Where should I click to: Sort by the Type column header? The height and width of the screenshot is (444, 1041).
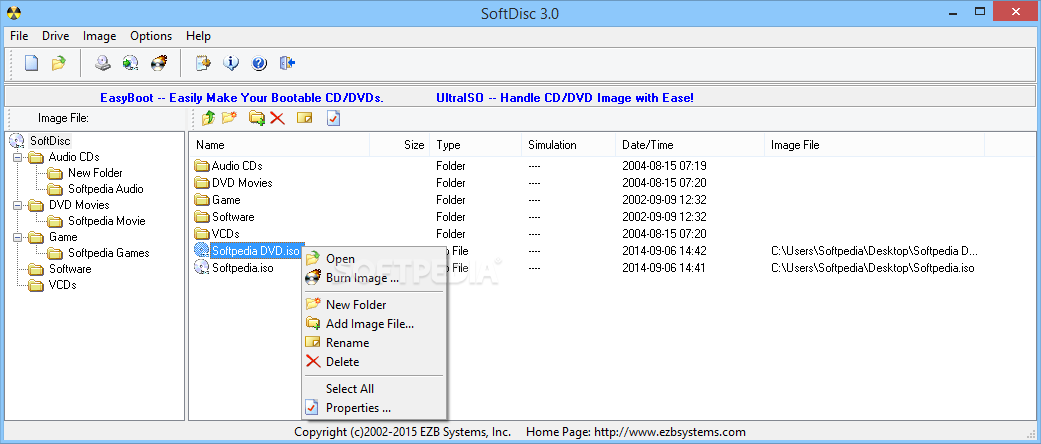click(x=475, y=145)
